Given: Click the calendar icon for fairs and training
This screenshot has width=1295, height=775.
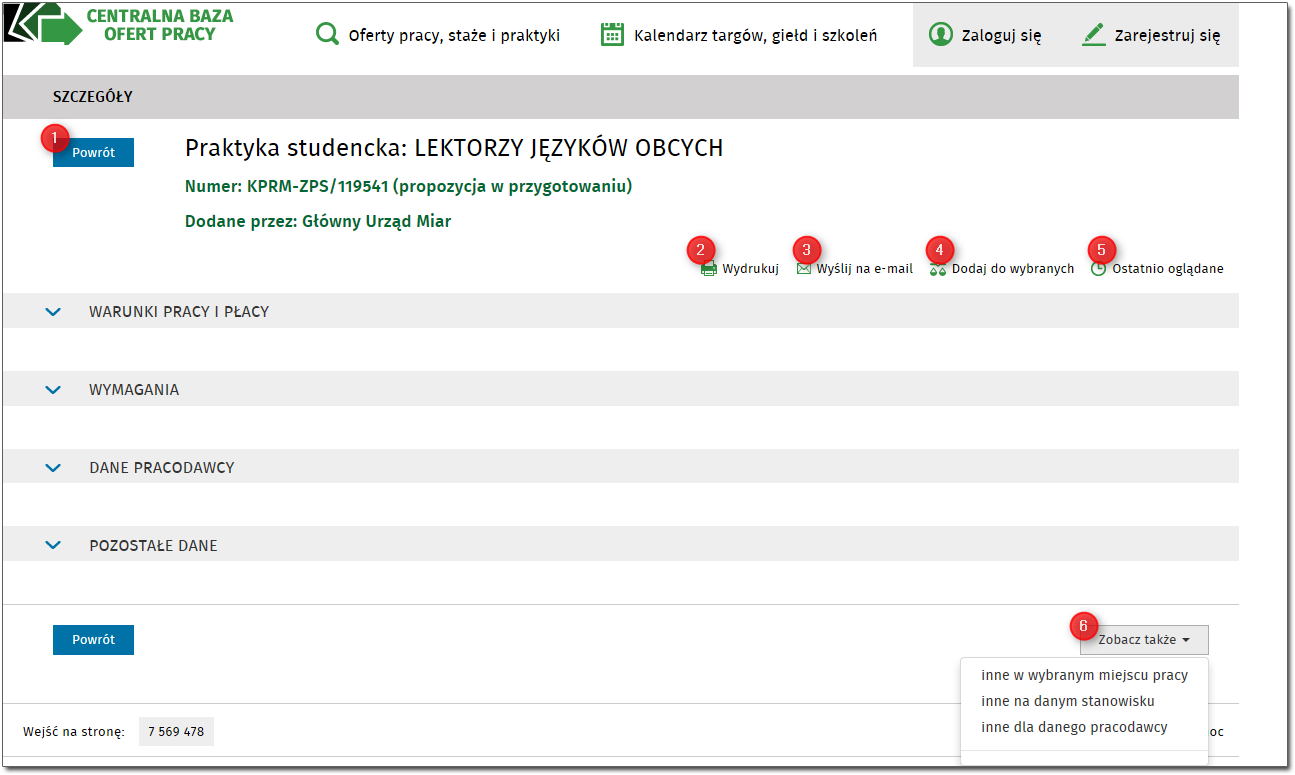Looking at the screenshot, I should pyautogui.click(x=612, y=35).
